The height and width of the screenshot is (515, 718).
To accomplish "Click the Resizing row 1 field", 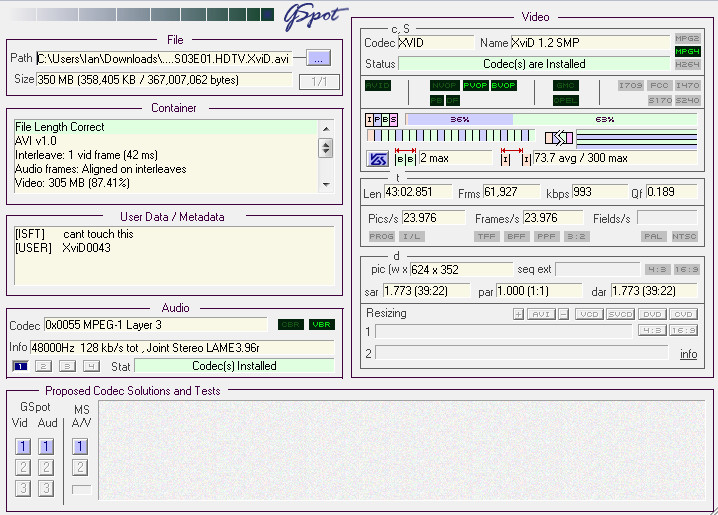I will (x=504, y=331).
